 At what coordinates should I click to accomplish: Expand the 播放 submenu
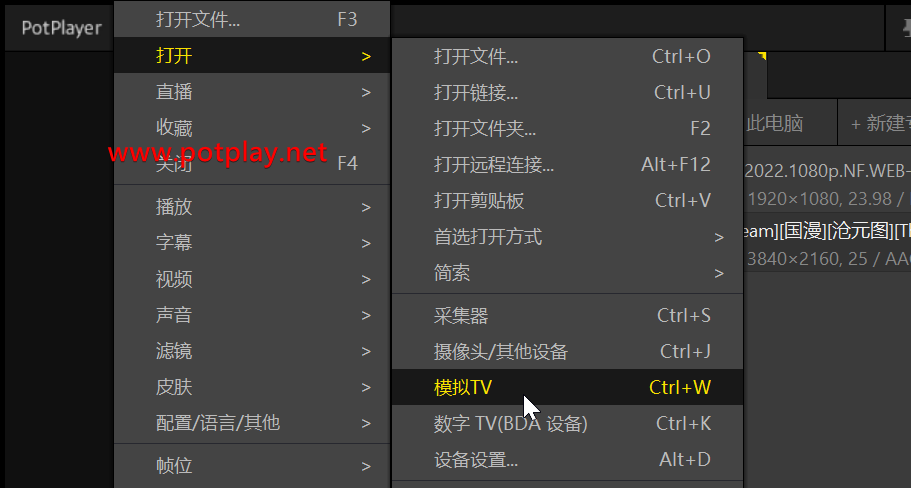(x=252, y=207)
